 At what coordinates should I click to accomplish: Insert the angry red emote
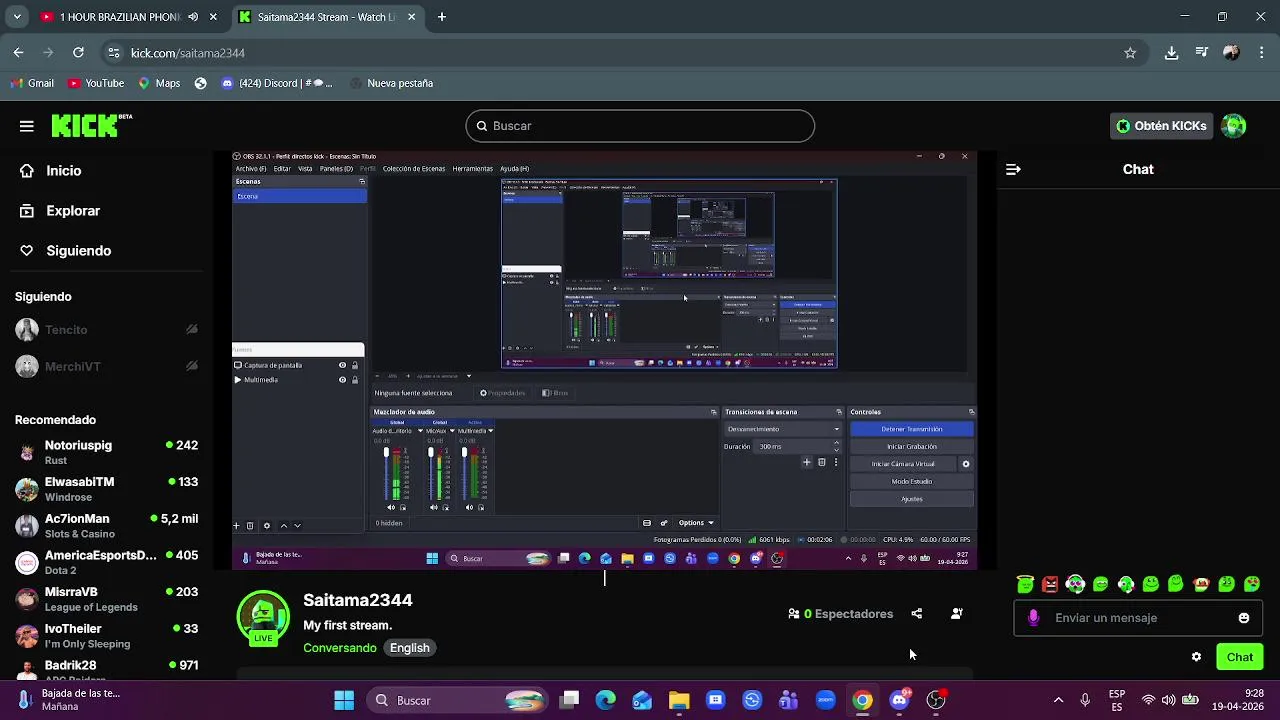[1050, 584]
